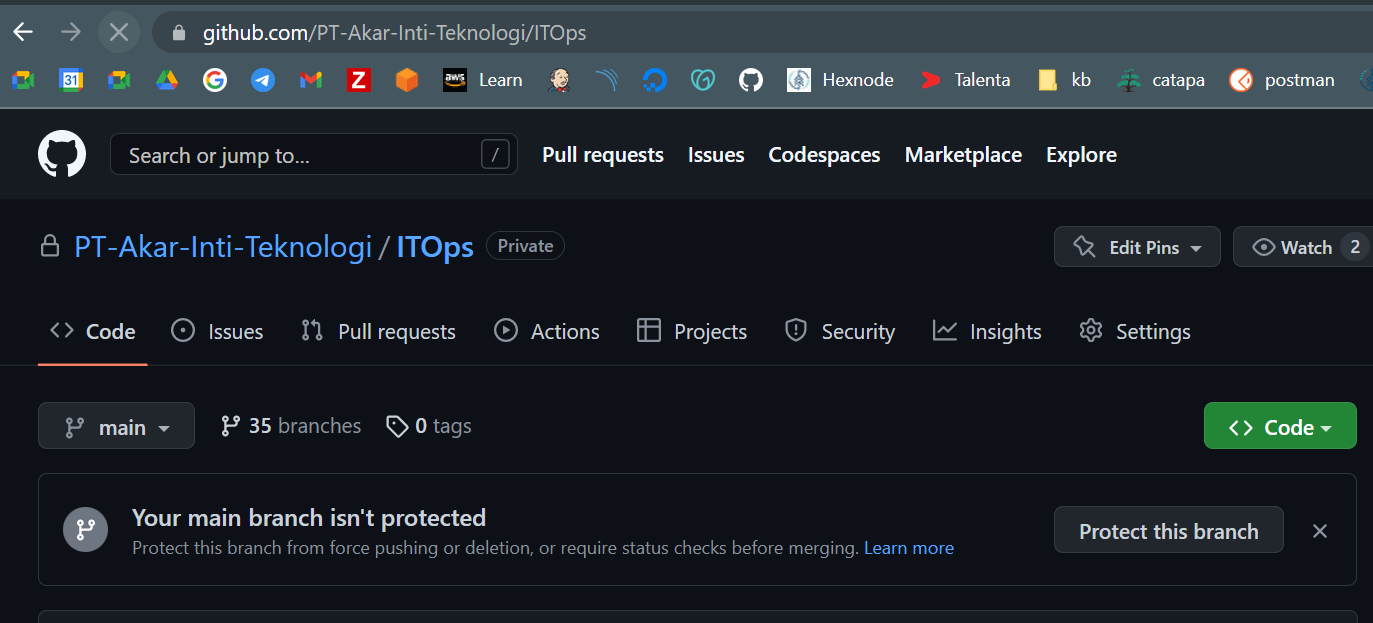Click the Search or jump to field
The width and height of the screenshot is (1373, 623).
click(313, 154)
